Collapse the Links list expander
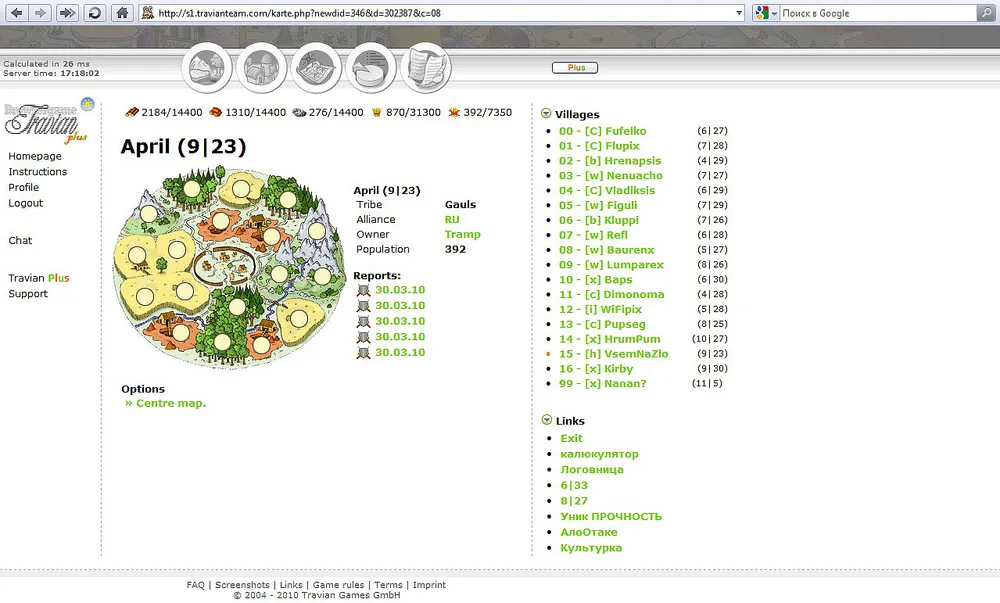 [547, 419]
